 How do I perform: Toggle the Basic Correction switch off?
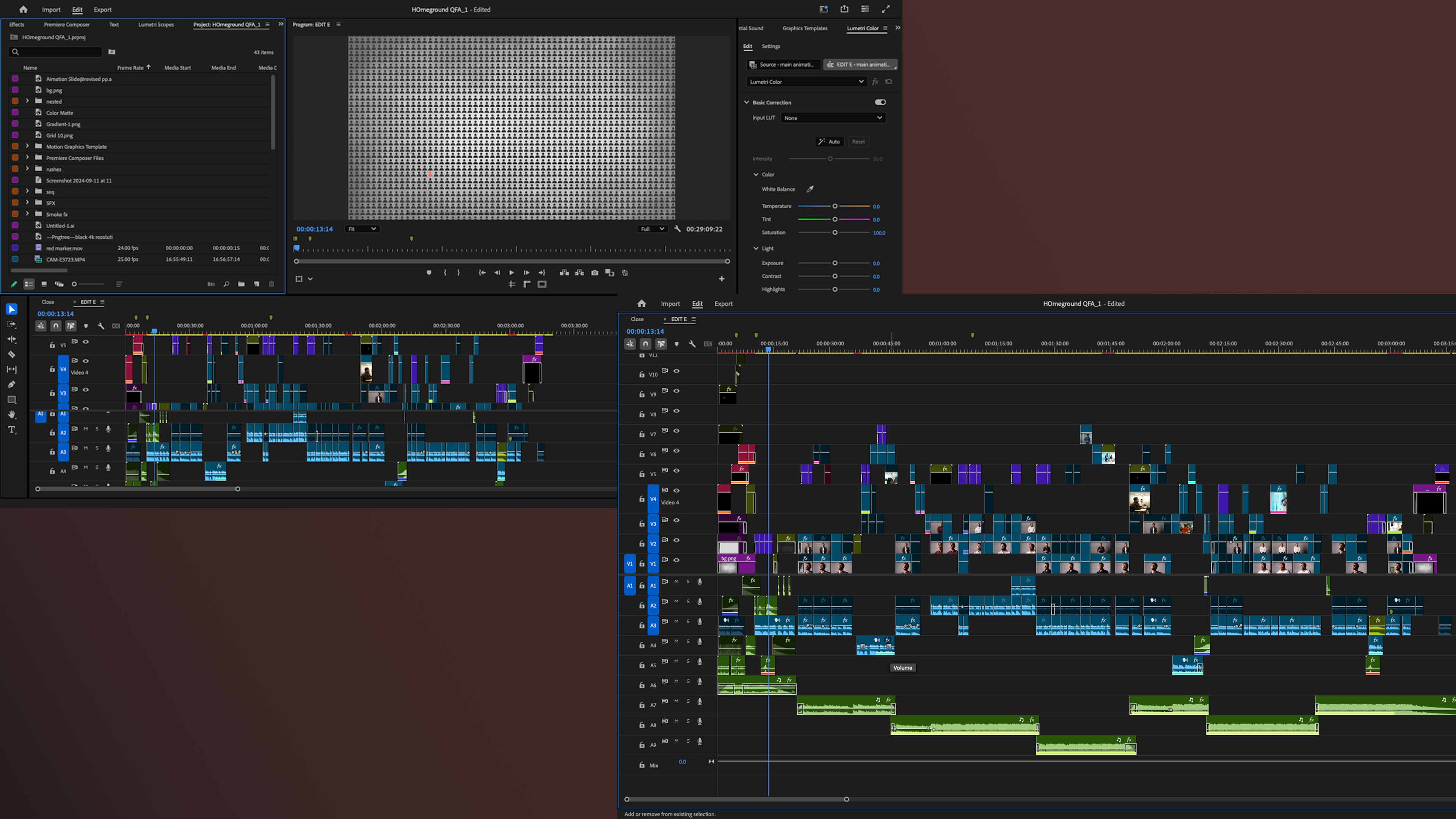[880, 102]
